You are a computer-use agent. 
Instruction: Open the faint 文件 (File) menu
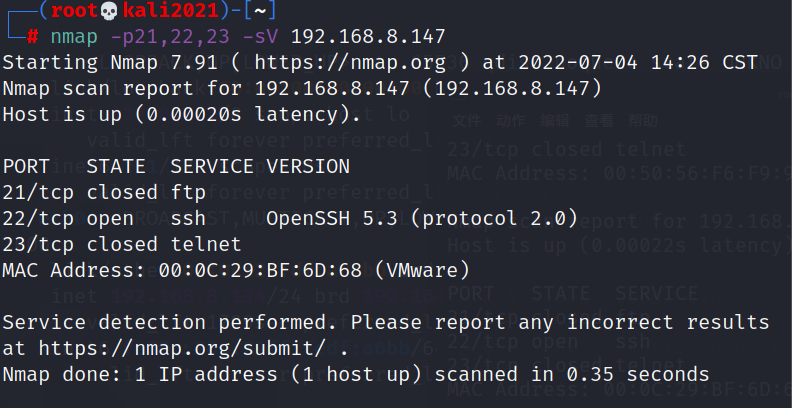[x=466, y=120]
